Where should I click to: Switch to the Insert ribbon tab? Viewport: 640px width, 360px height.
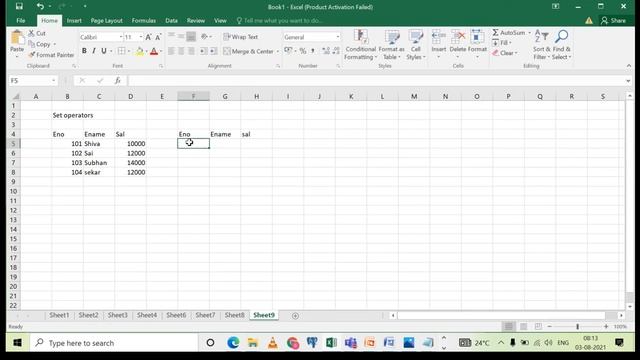click(x=74, y=20)
